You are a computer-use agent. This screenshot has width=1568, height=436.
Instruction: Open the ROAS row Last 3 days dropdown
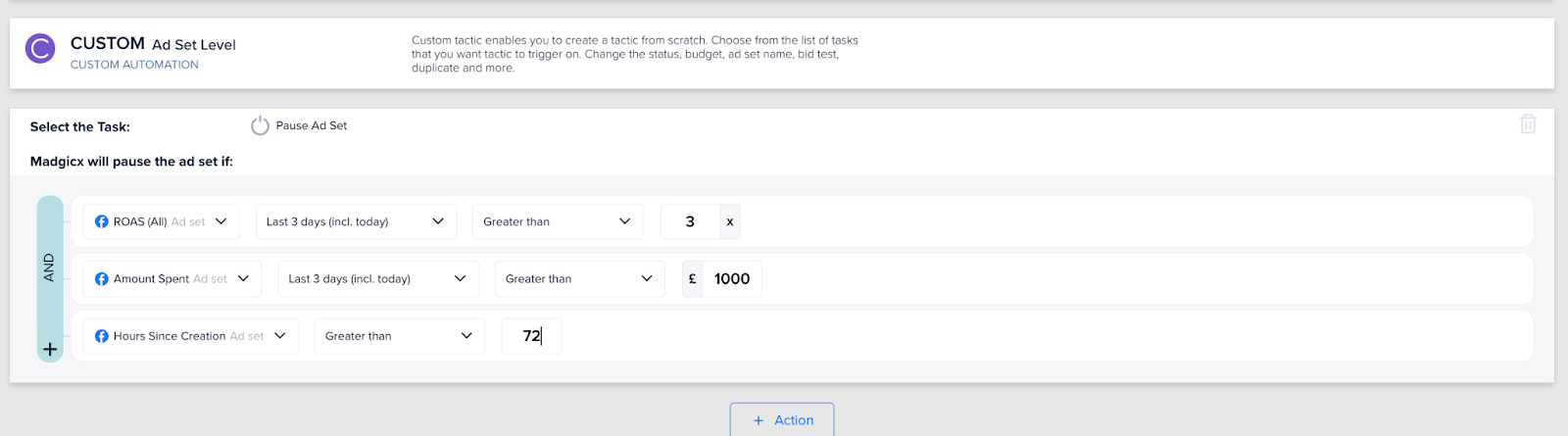pos(356,221)
